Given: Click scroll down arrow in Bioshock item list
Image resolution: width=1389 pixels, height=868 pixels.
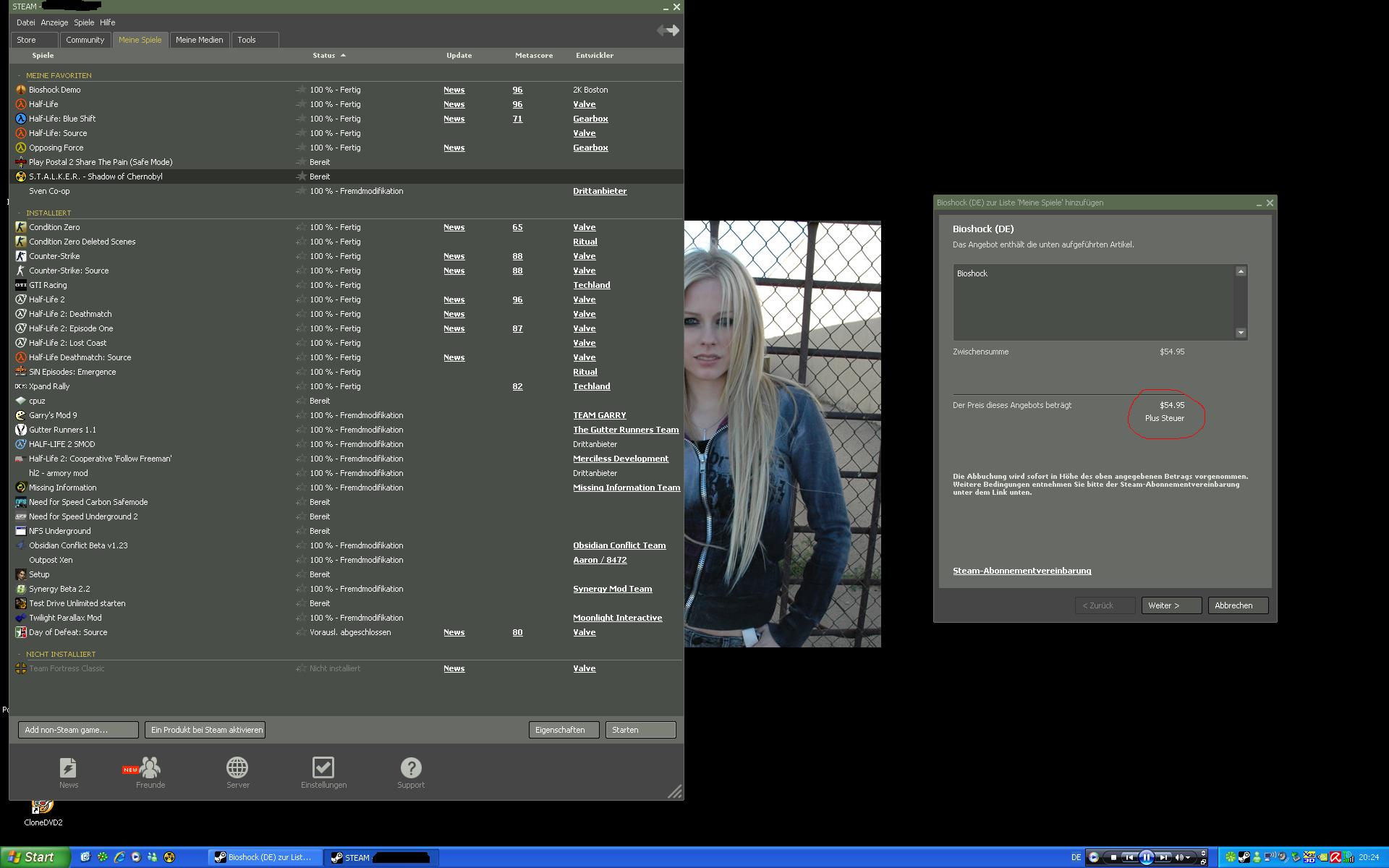Looking at the screenshot, I should pos(1241,333).
